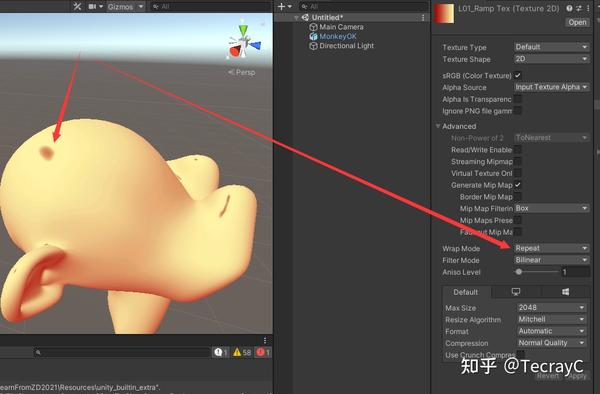Toggle console warning messages filter showing 58
The width and height of the screenshot is (600, 394).
point(242,352)
